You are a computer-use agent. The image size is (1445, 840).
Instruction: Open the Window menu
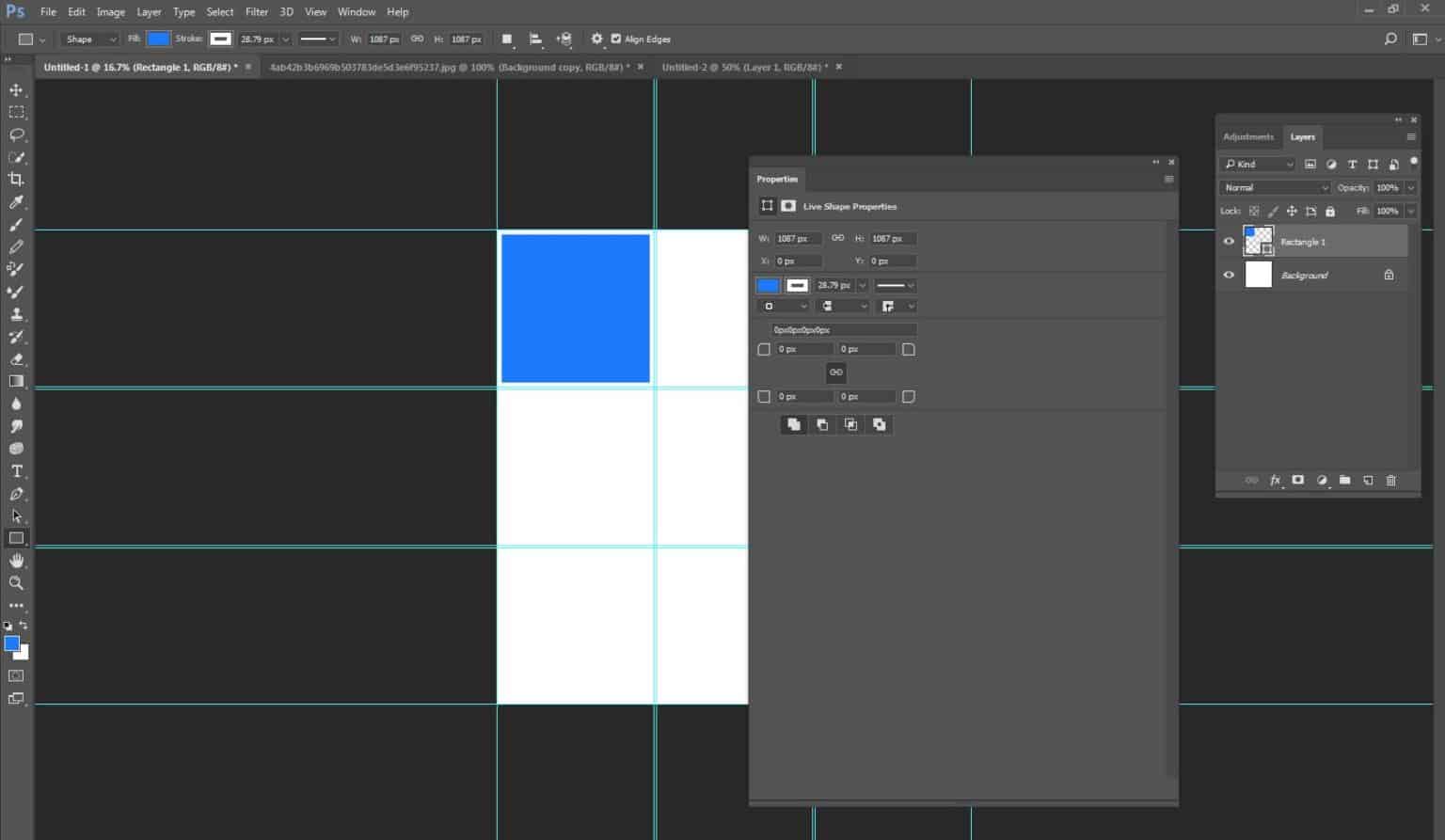coord(357,11)
